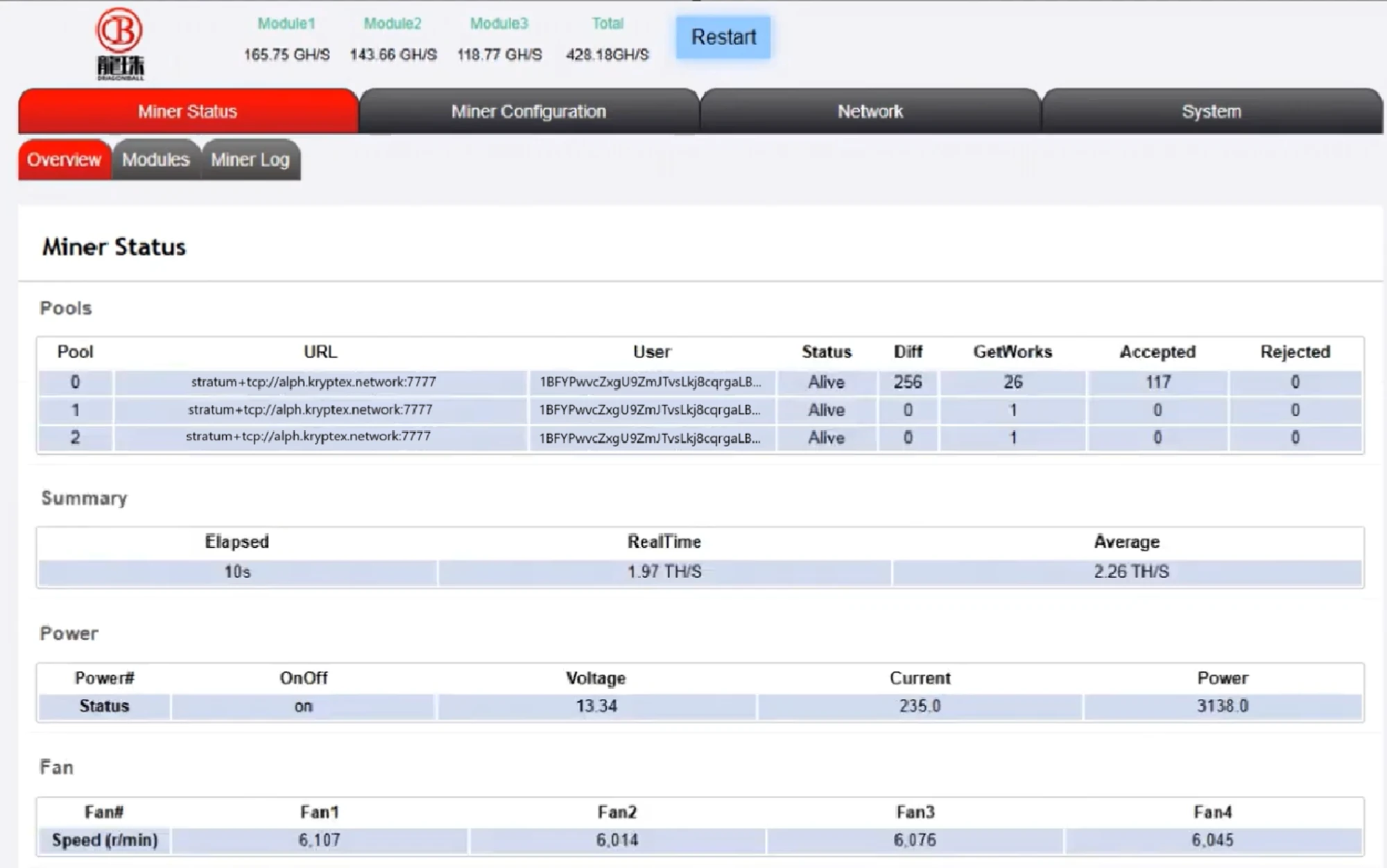1387x868 pixels.
Task: Click pool 2 Alive status cell
Action: pyautogui.click(x=826, y=438)
